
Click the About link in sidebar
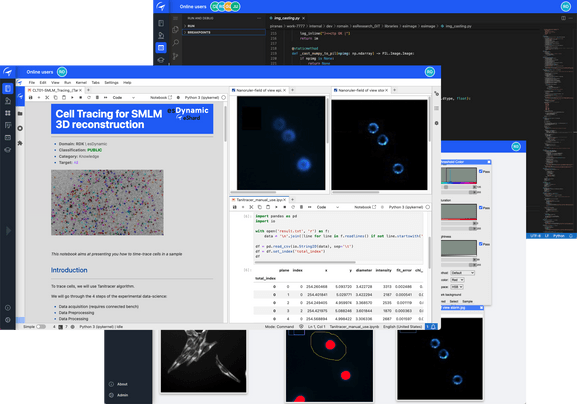[122, 384]
